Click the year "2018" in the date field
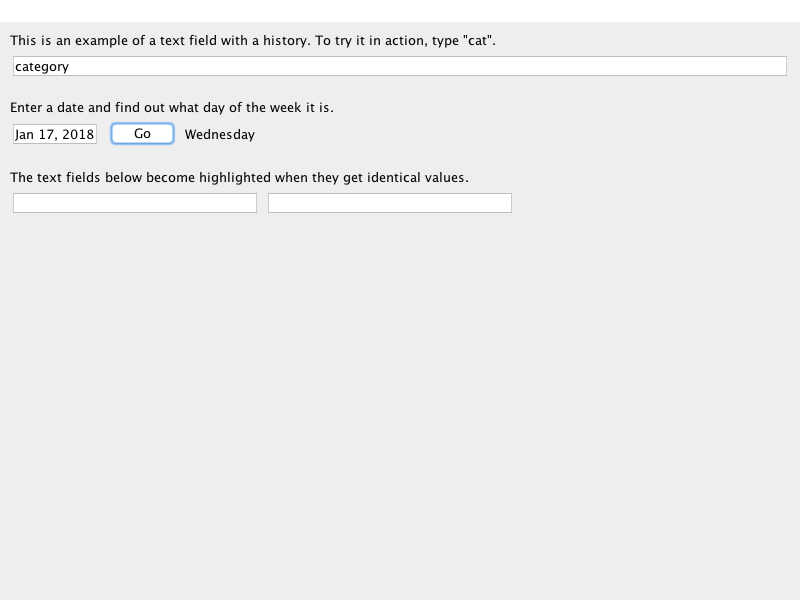The height and width of the screenshot is (600, 800). (x=78, y=134)
